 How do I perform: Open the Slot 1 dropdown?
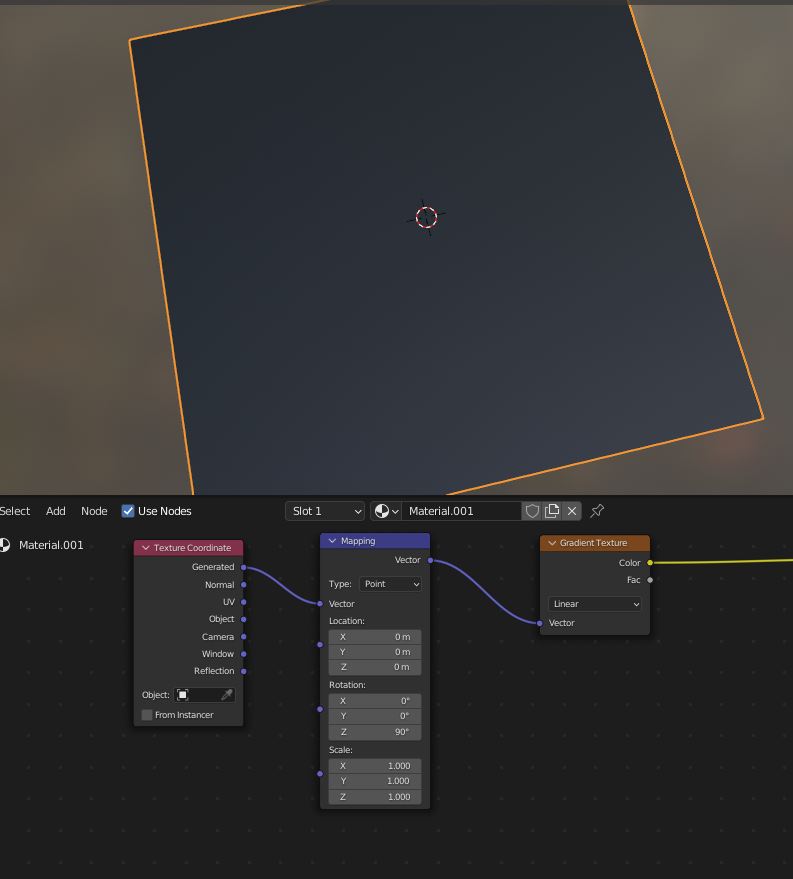(x=325, y=511)
